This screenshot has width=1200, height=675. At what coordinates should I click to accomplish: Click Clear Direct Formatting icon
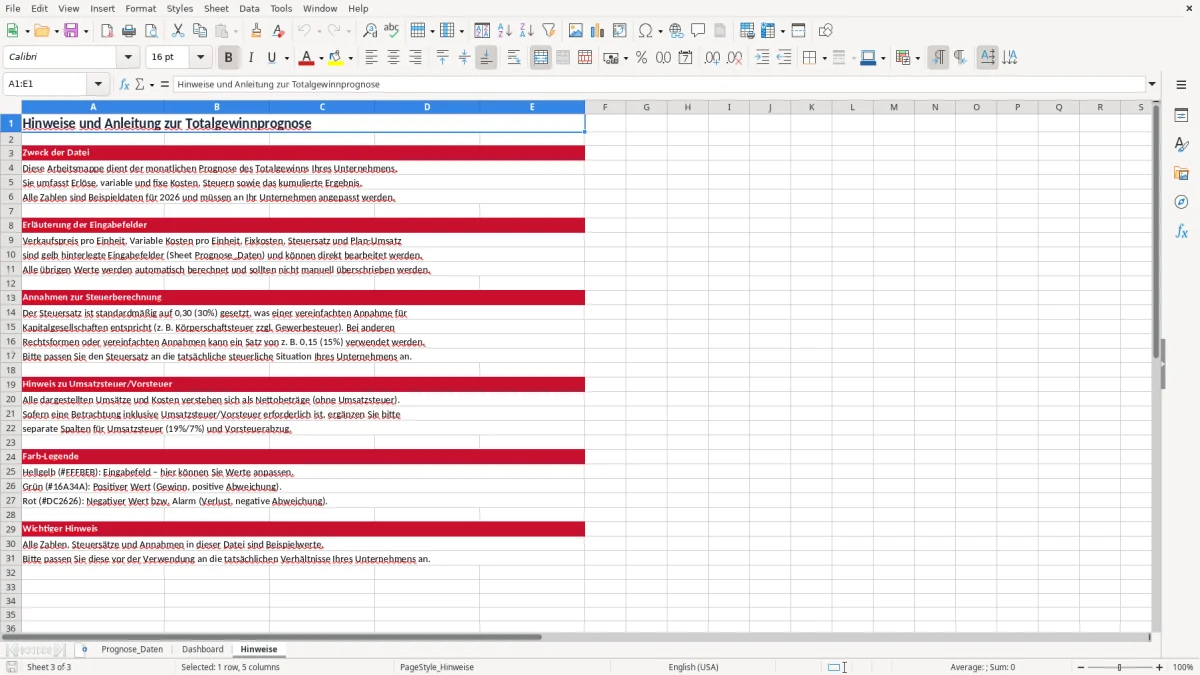[279, 31]
